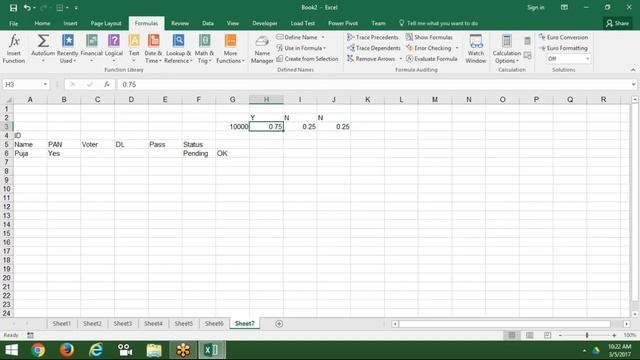The height and width of the screenshot is (360, 640).
Task: Click Sign in
Action: tap(536, 7)
